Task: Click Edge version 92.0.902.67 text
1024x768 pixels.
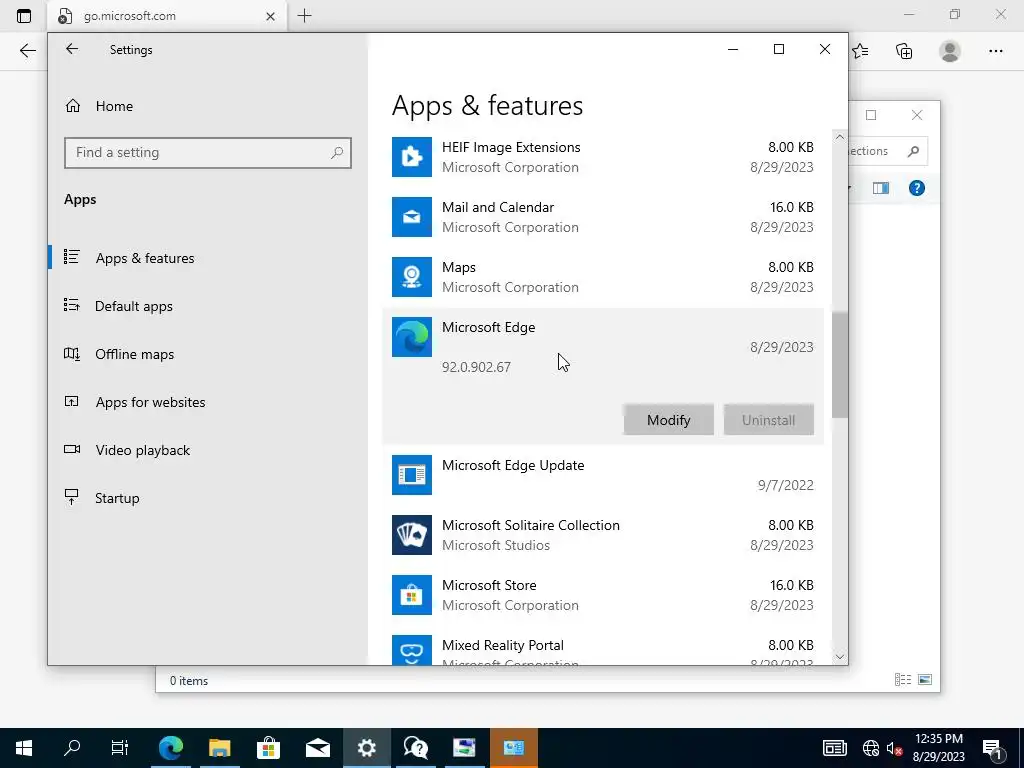Action: point(476,367)
